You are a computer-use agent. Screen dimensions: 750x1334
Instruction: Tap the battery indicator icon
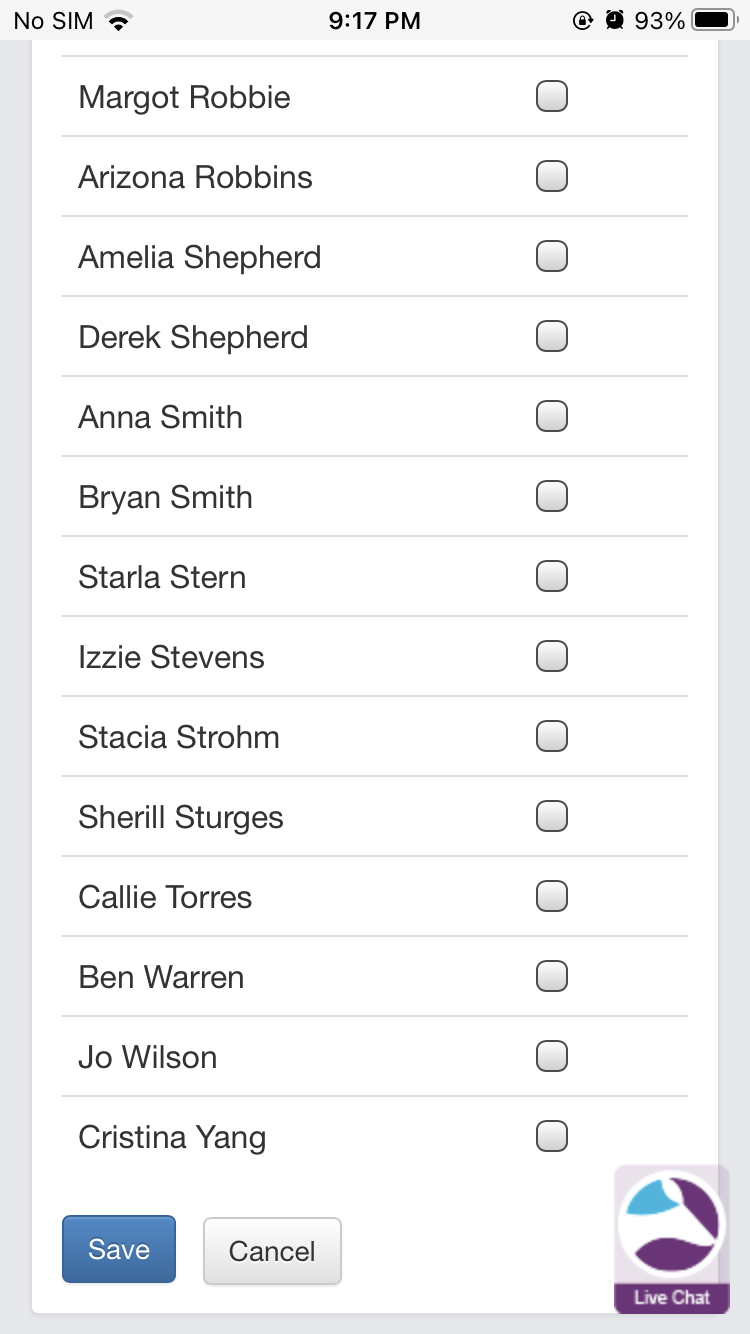(714, 20)
